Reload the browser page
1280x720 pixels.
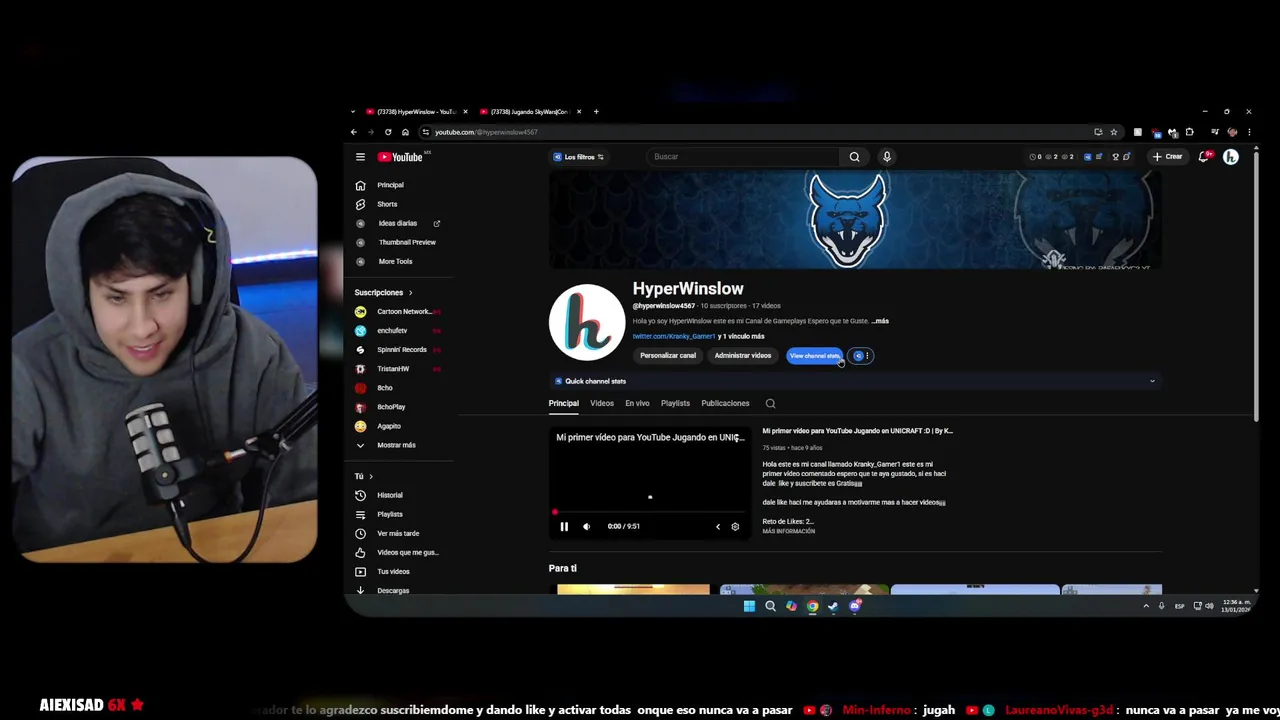click(x=388, y=132)
